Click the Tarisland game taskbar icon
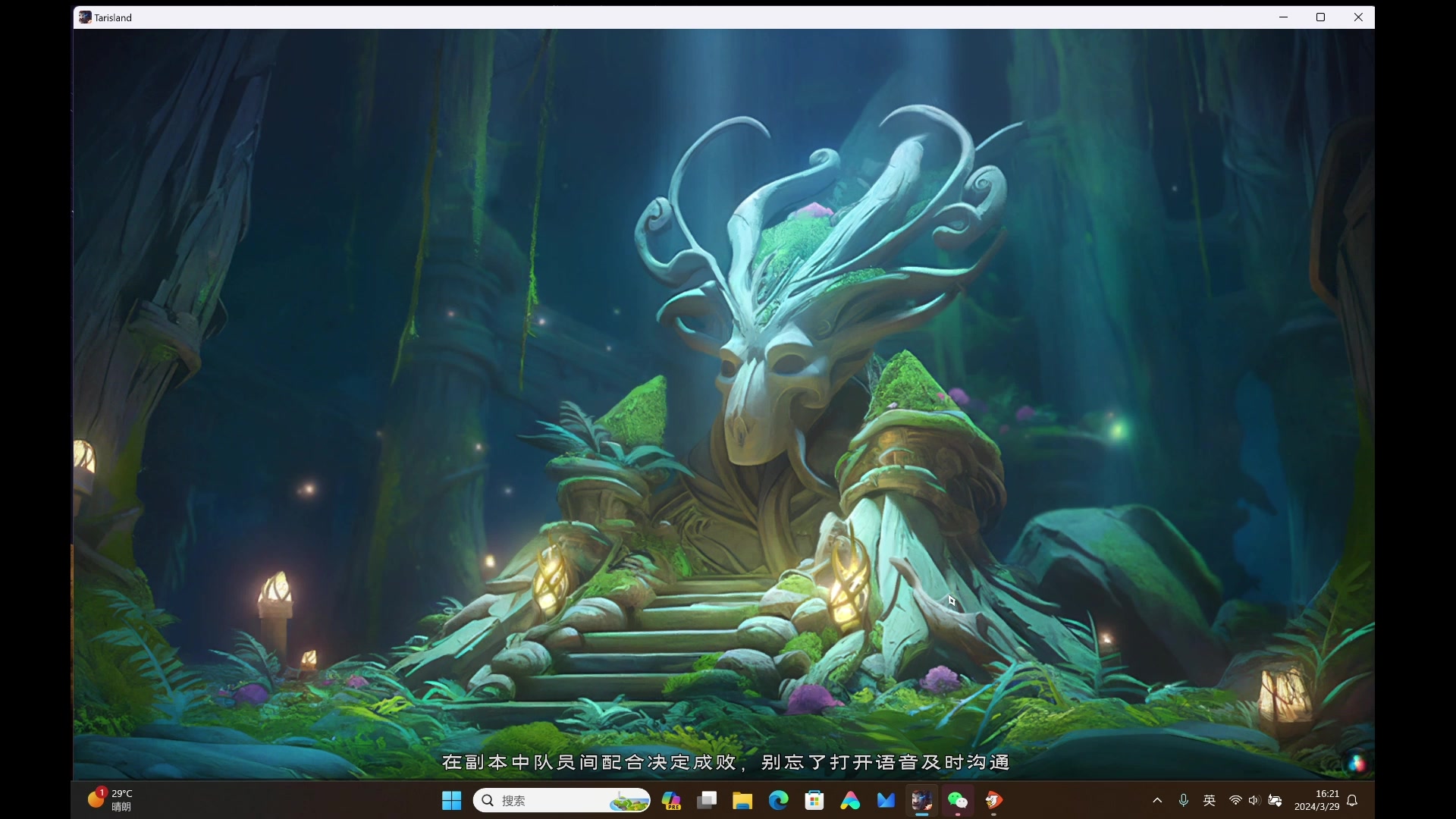The width and height of the screenshot is (1456, 819). [921, 800]
